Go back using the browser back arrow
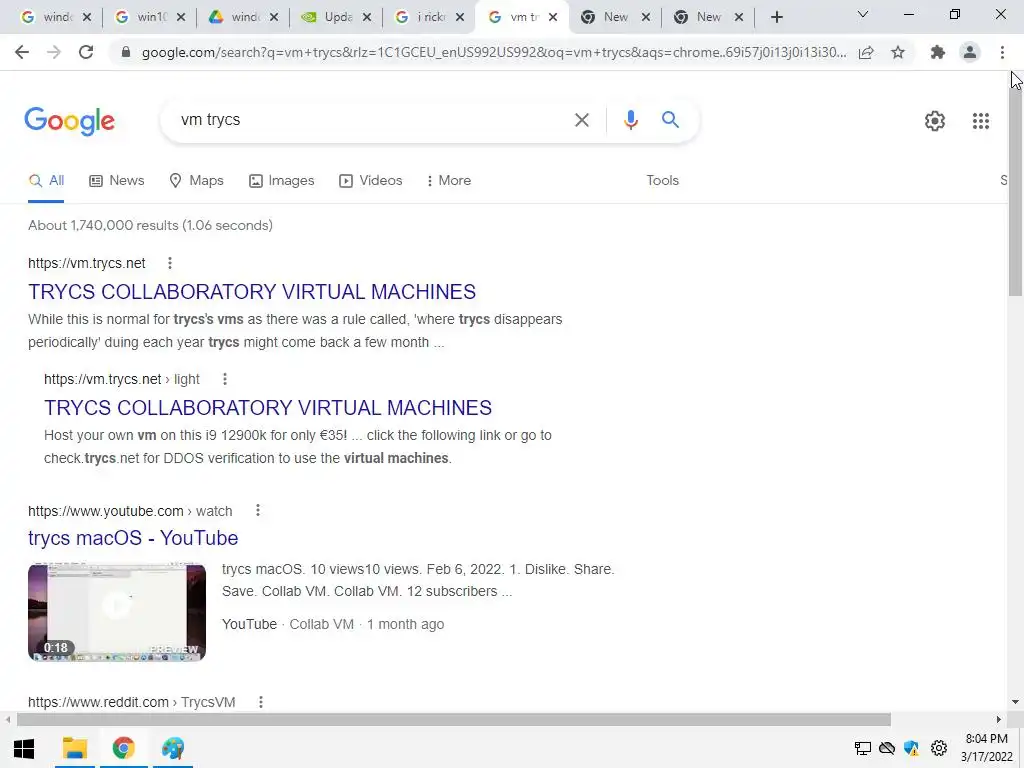 click(22, 52)
